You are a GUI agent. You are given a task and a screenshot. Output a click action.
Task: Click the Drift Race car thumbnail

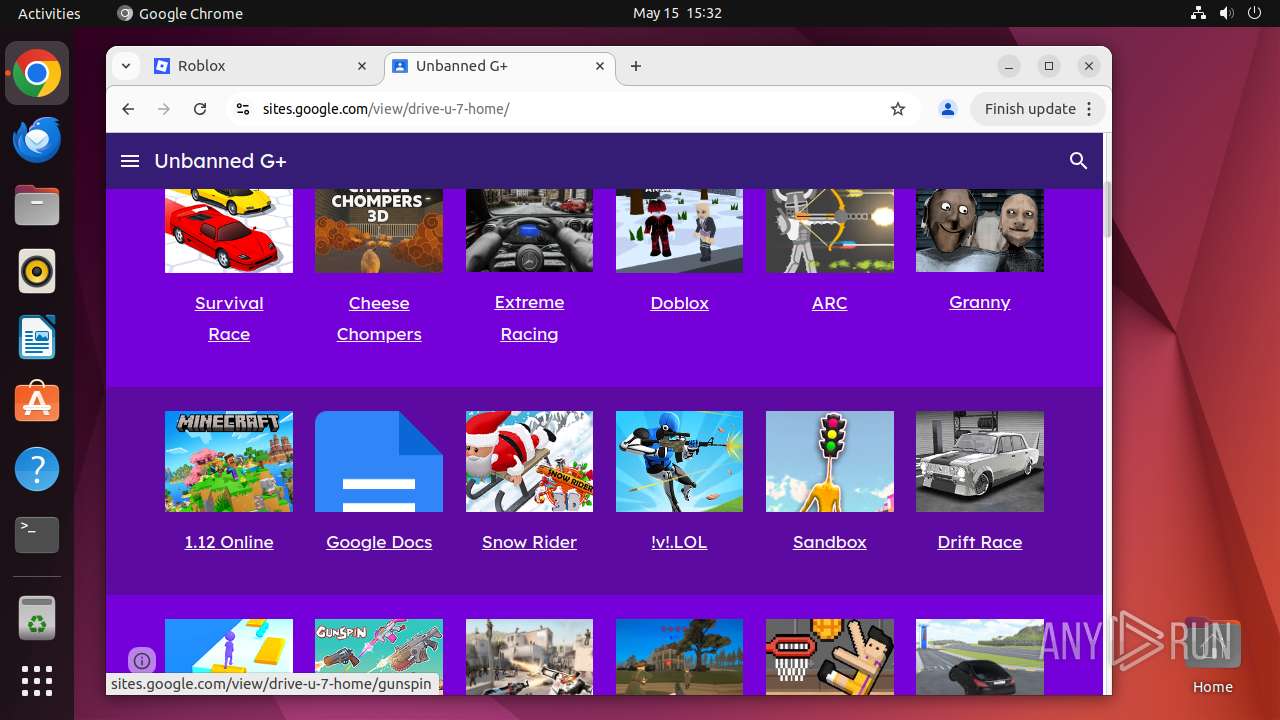click(x=980, y=461)
